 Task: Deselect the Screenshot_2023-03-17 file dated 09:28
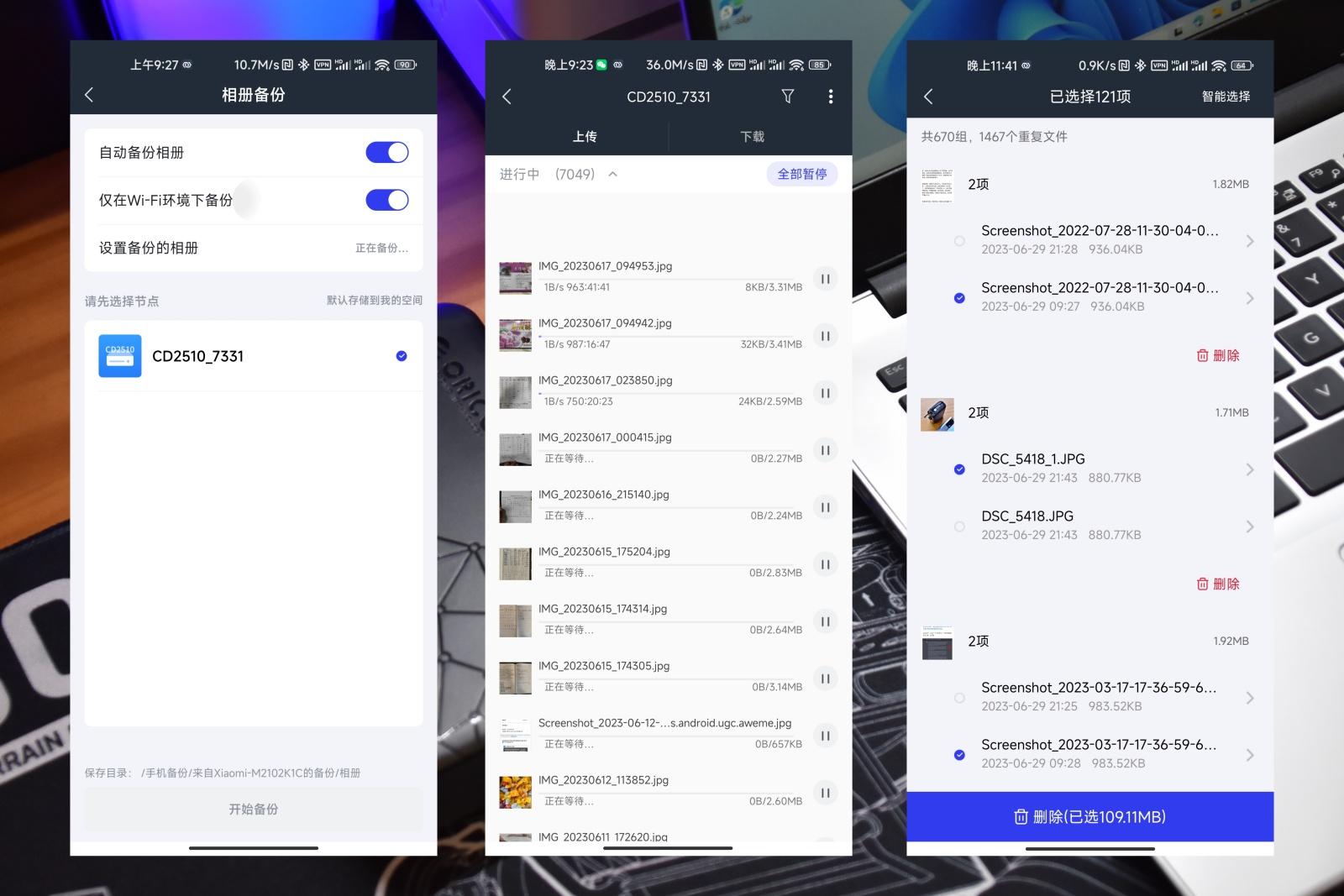pyautogui.click(x=959, y=755)
